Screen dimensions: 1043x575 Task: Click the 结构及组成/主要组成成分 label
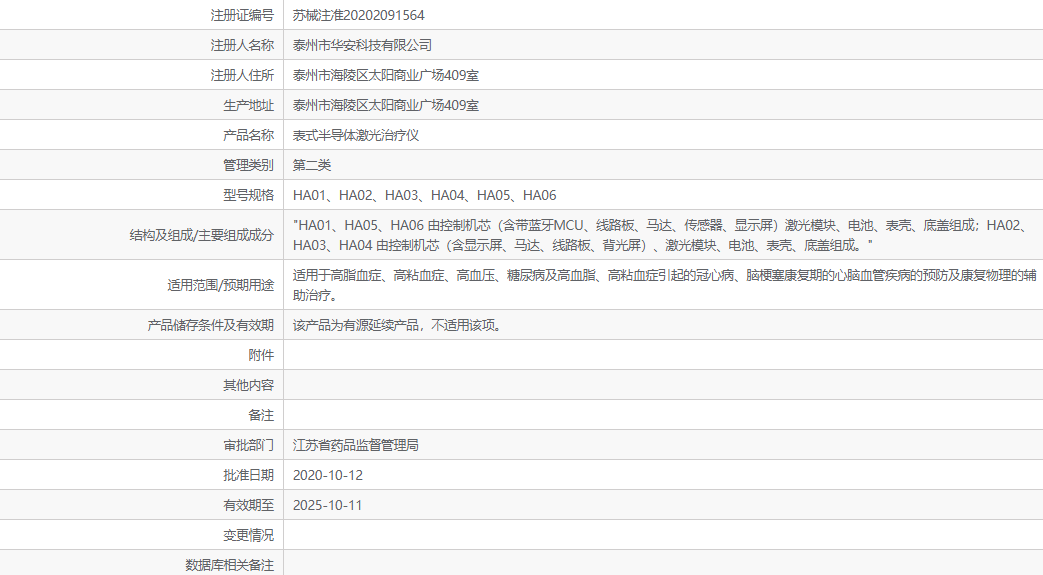tap(201, 235)
